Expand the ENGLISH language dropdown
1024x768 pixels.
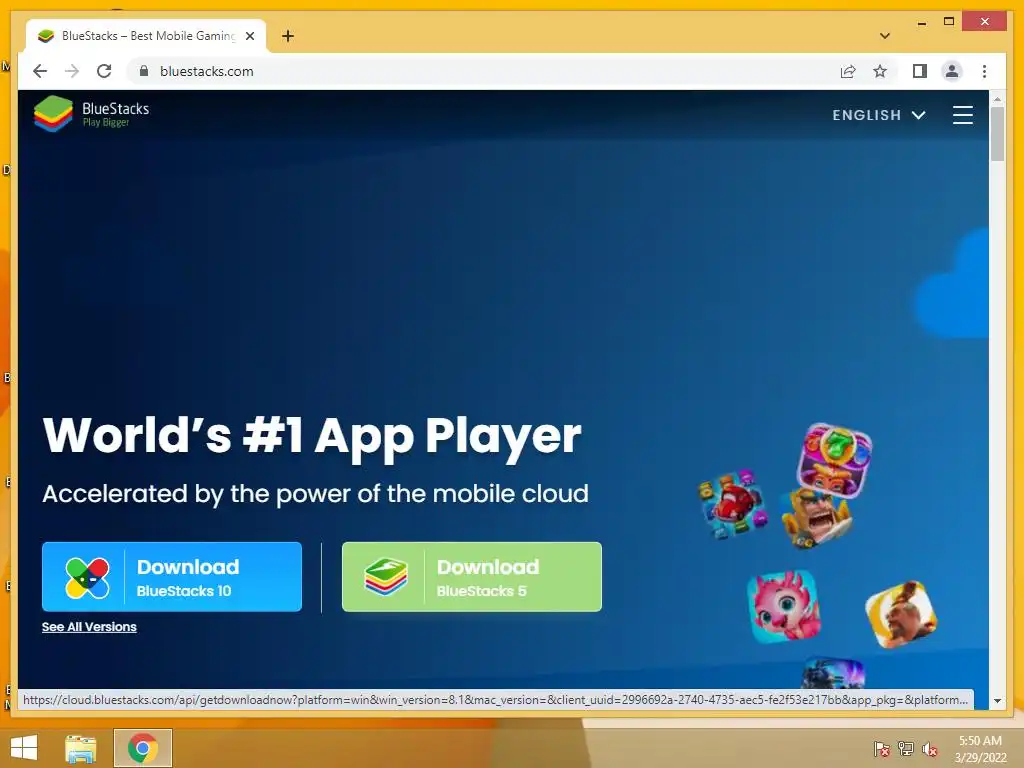[878, 116]
